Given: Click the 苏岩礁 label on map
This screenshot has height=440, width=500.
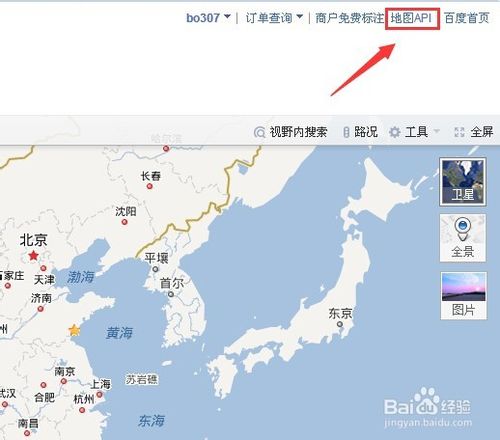Looking at the screenshot, I should [x=142, y=379].
